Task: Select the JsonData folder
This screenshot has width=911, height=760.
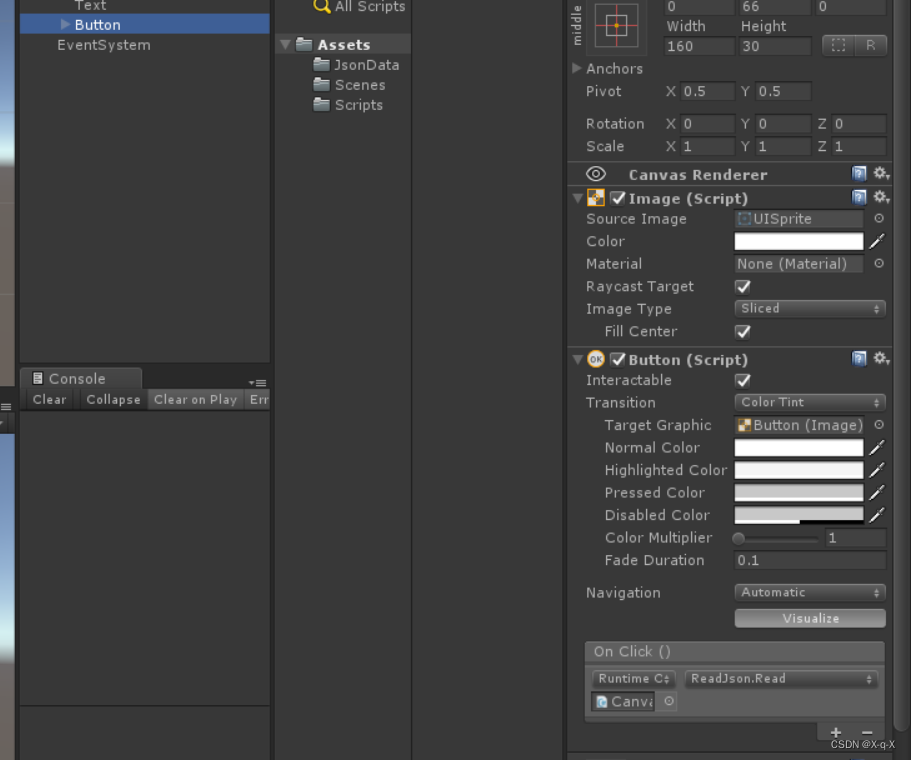Action: point(356,64)
